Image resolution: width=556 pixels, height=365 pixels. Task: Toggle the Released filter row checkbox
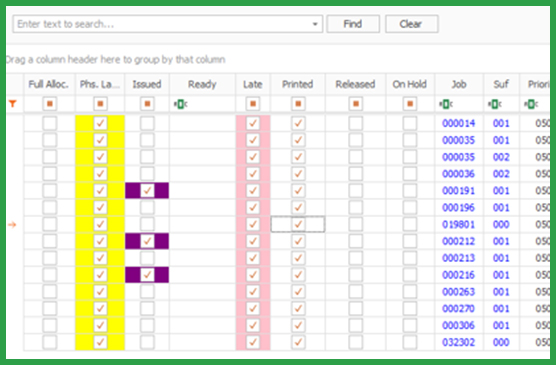(x=356, y=104)
